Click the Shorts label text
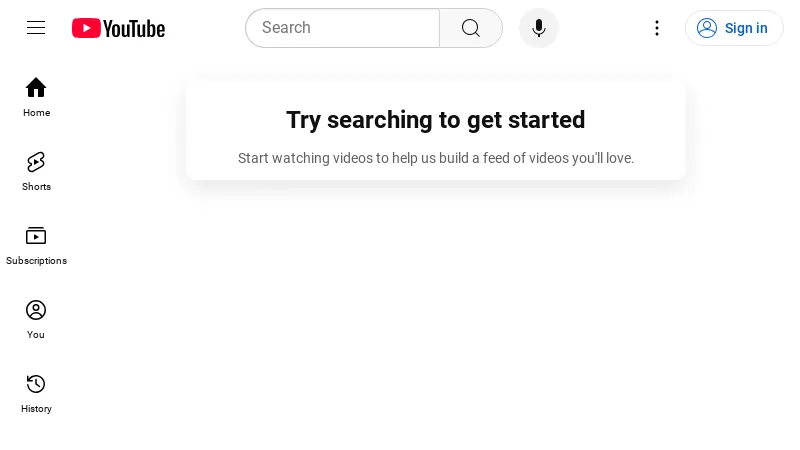The width and height of the screenshot is (800, 450). pos(36,187)
